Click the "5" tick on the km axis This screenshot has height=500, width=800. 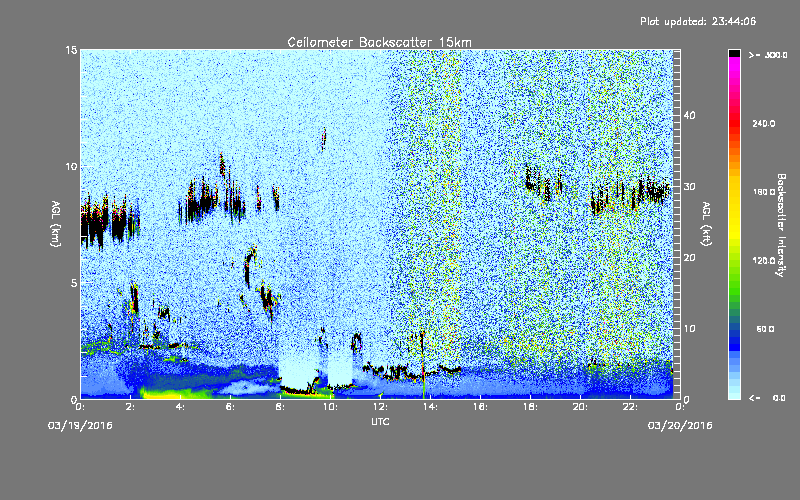tap(74, 283)
